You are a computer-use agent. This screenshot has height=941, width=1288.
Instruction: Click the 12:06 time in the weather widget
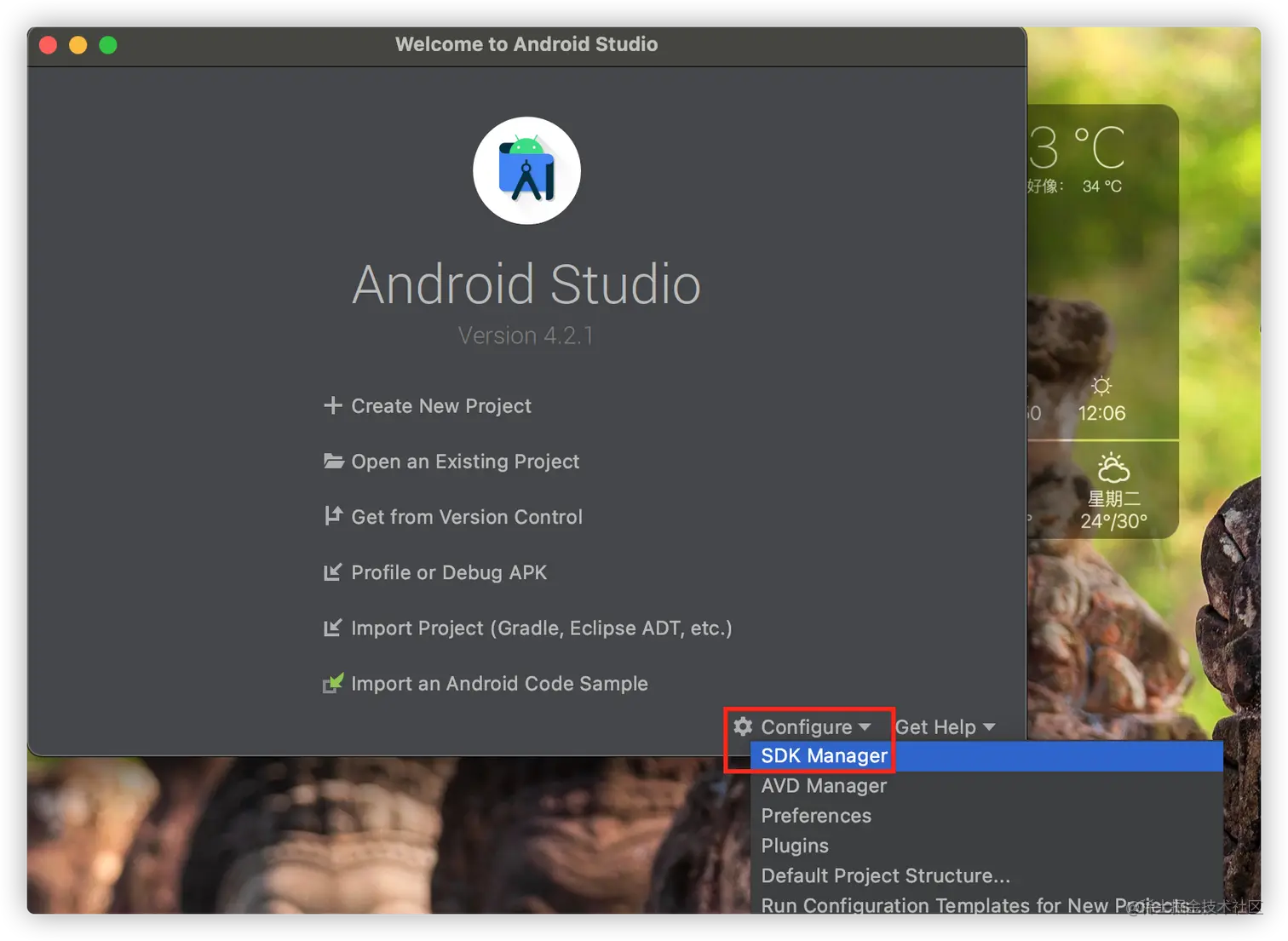coord(1101,413)
